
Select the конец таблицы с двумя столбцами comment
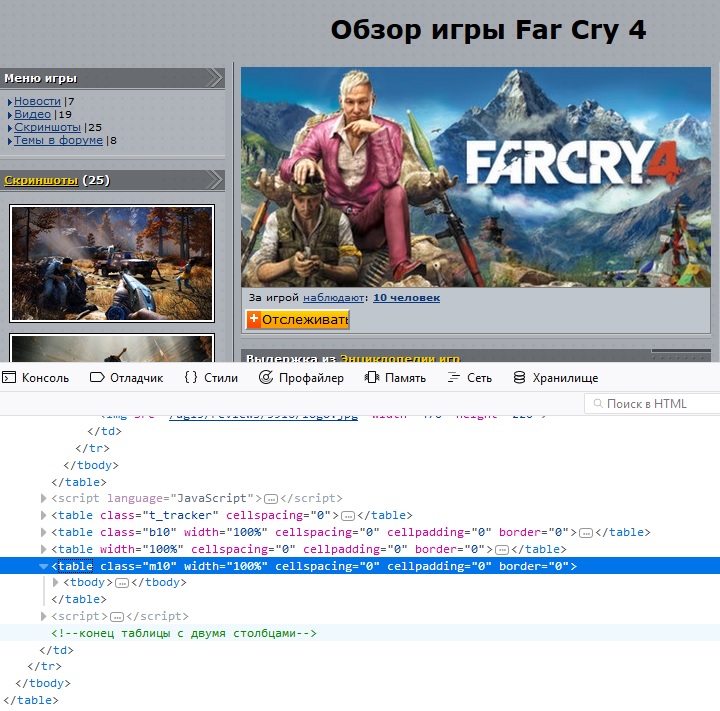tap(184, 633)
